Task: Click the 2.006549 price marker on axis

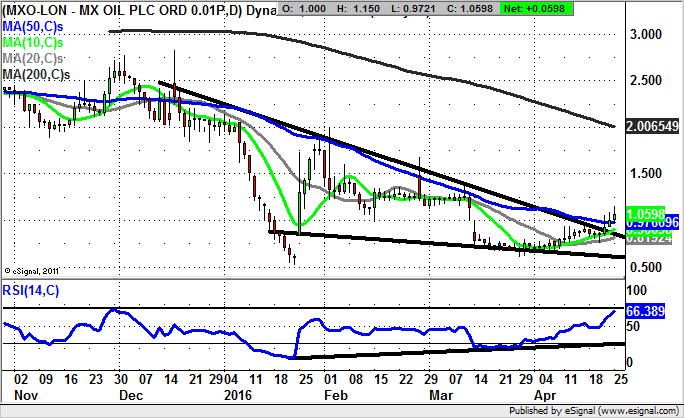Action: point(651,127)
